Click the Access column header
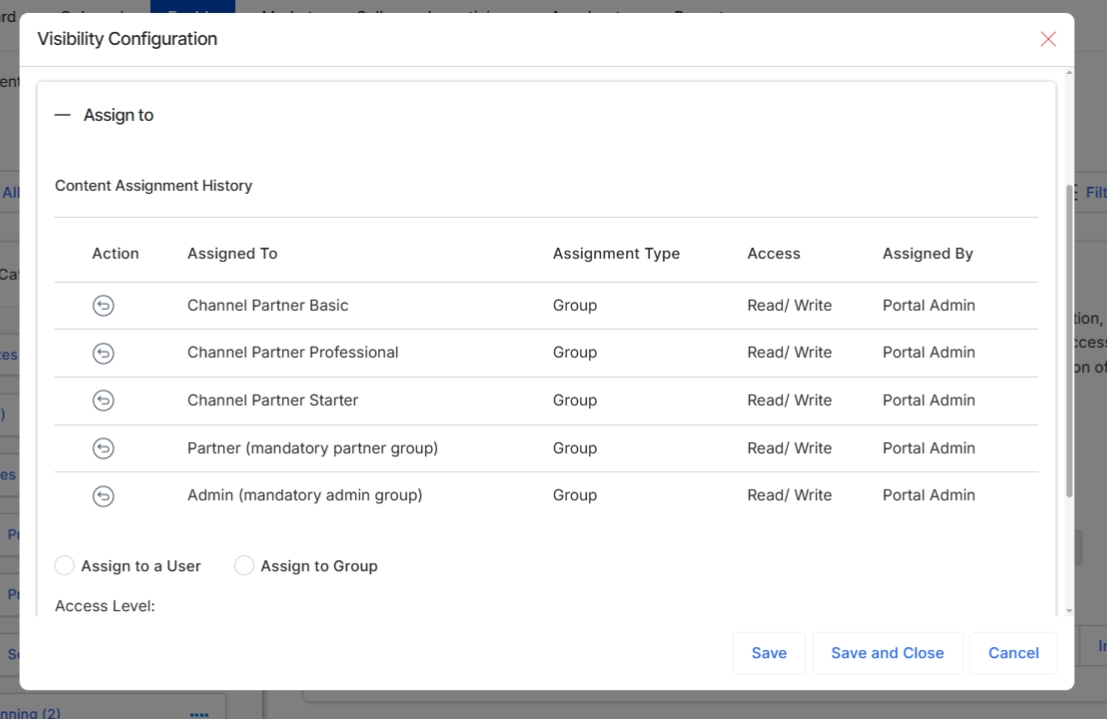 pos(774,254)
